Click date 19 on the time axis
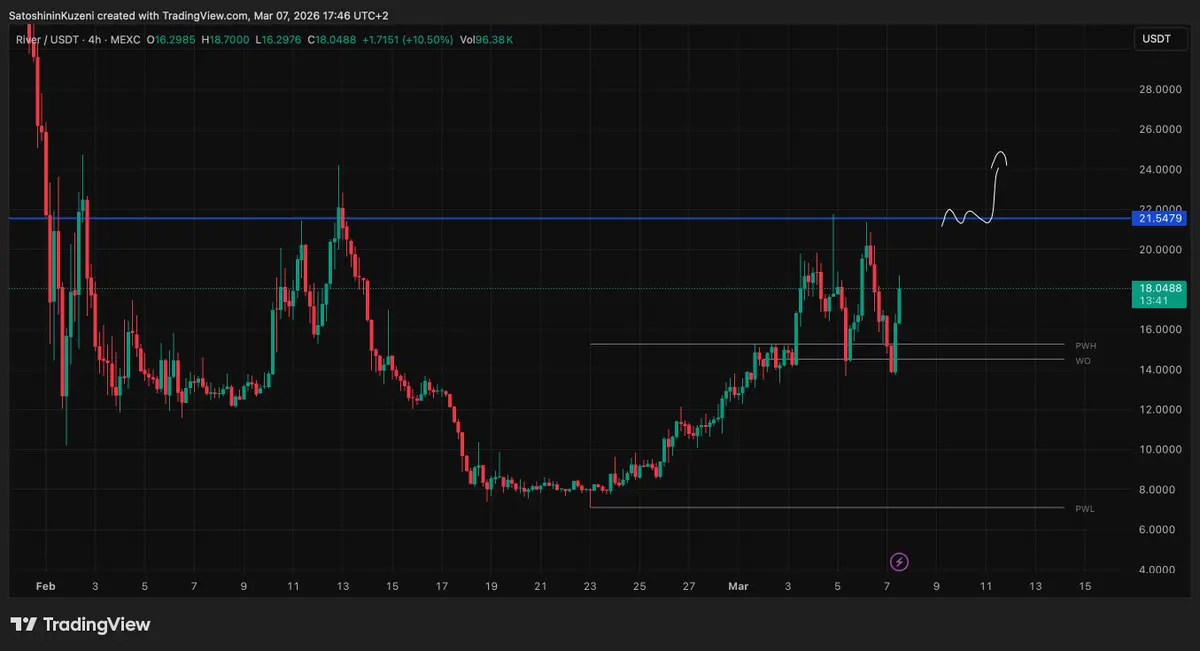The width and height of the screenshot is (1200, 651). (491, 587)
